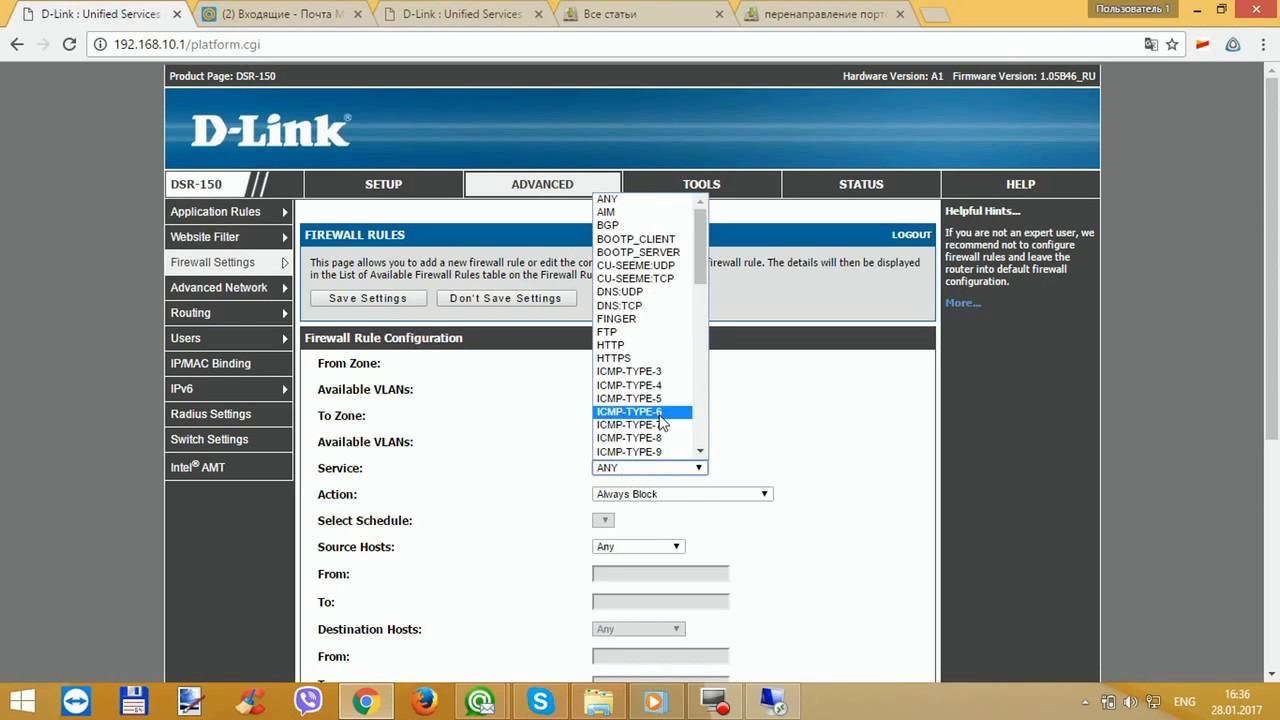Select HTTP in the service list
Image resolution: width=1280 pixels, height=720 pixels.
642,345
